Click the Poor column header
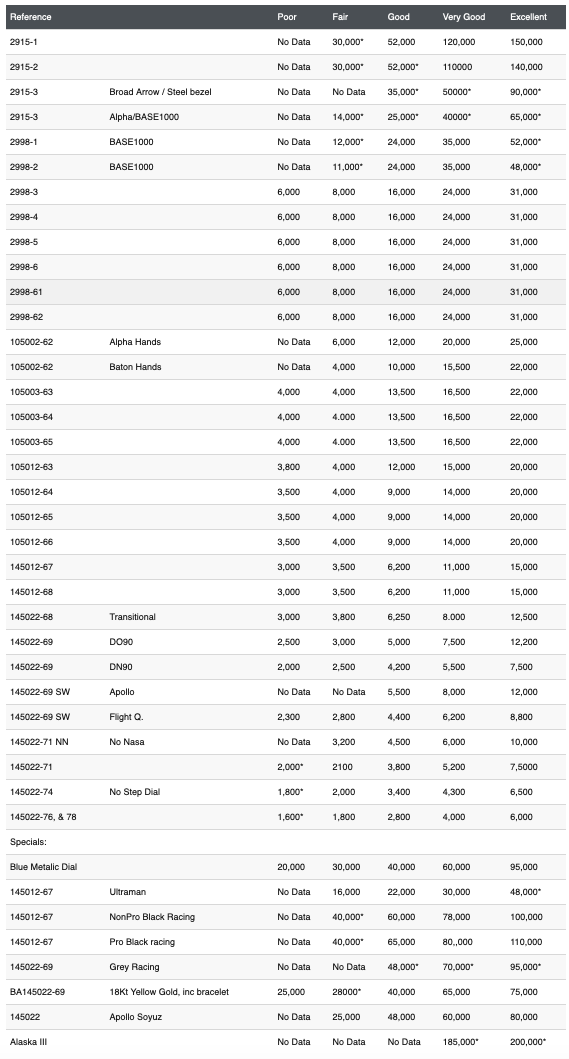This screenshot has height=1059, width=569. pyautogui.click(x=287, y=17)
